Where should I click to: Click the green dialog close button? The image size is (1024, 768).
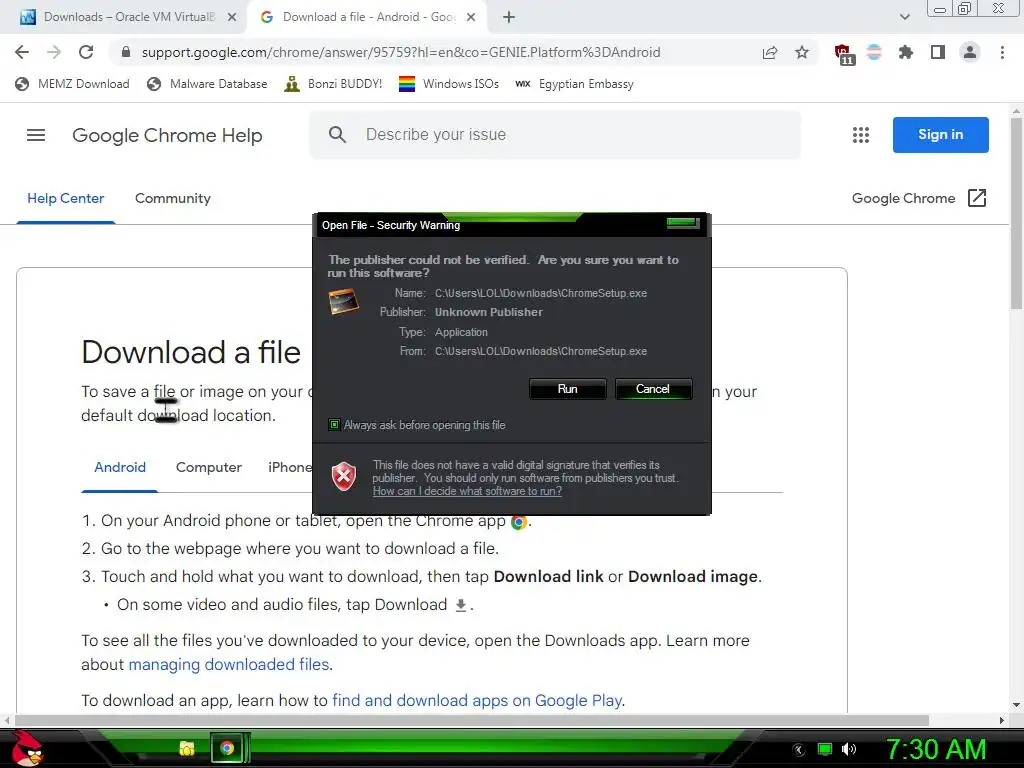click(x=683, y=223)
